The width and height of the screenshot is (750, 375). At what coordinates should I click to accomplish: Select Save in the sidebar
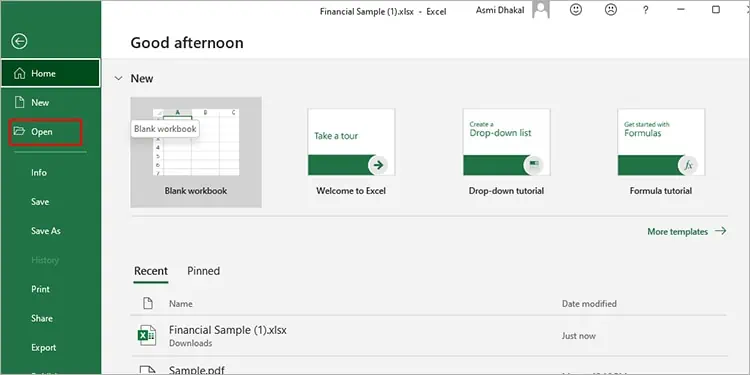coord(40,202)
